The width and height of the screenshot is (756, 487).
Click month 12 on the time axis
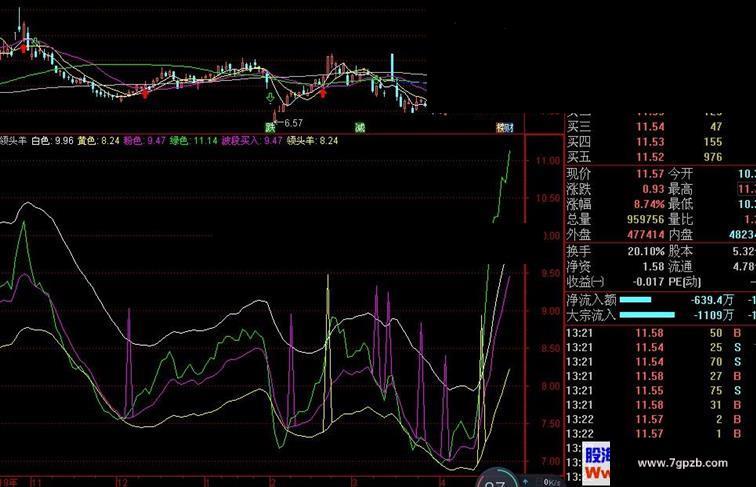click(x=122, y=482)
